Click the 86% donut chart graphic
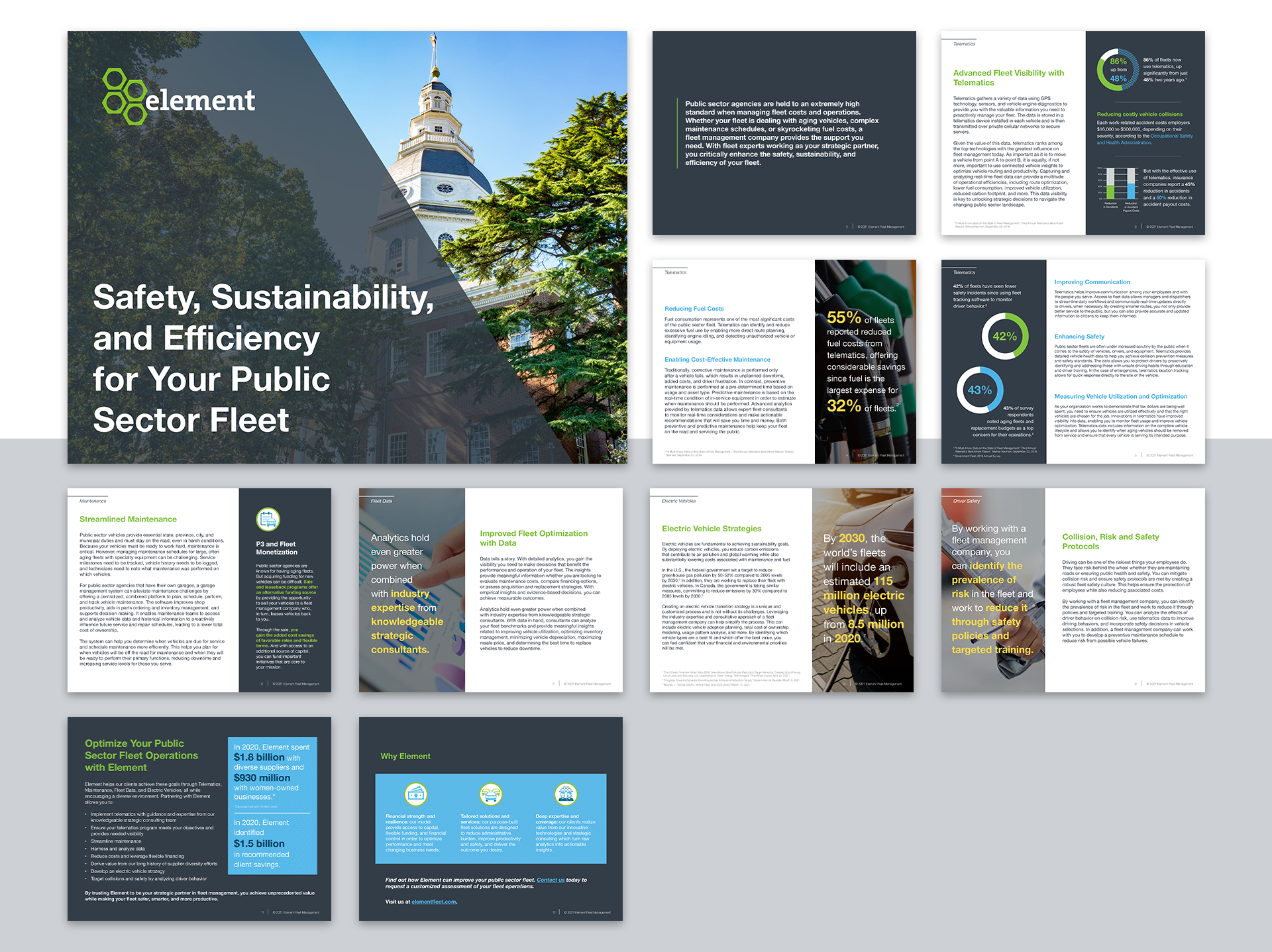 [1118, 70]
